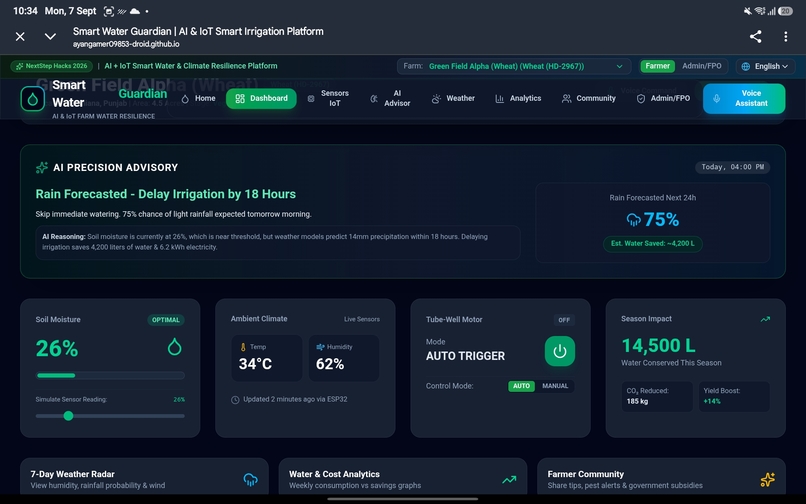
Task: Click the NextStep Hacks 2026 badge
Action: [x=51, y=66]
